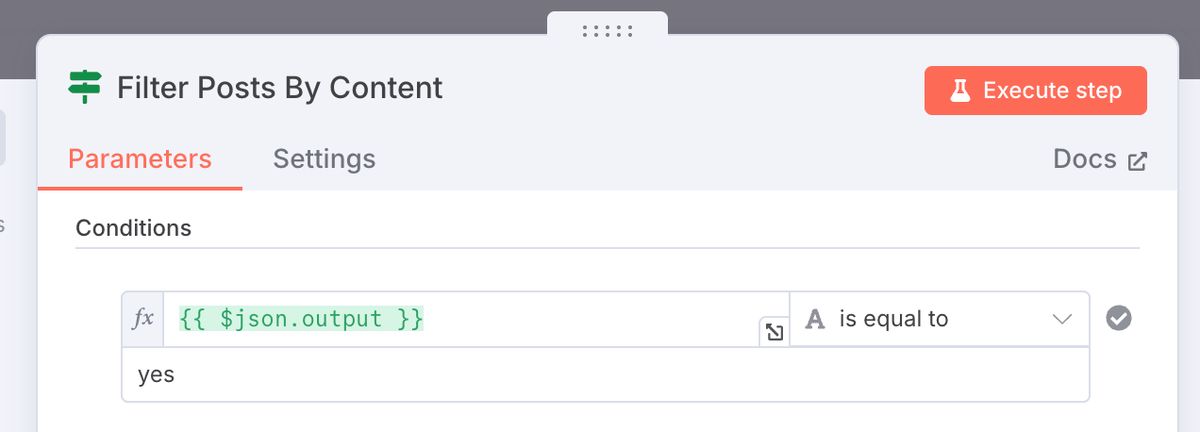Open the Docs link

[1085, 159]
